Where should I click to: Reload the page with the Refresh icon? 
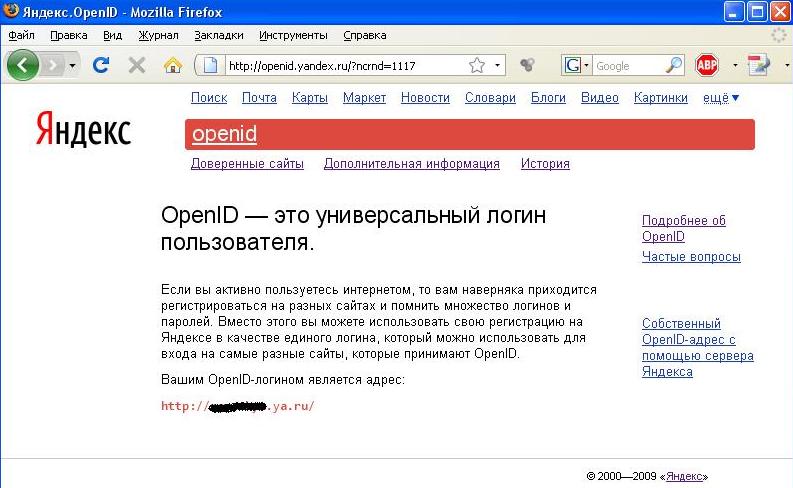tap(101, 65)
